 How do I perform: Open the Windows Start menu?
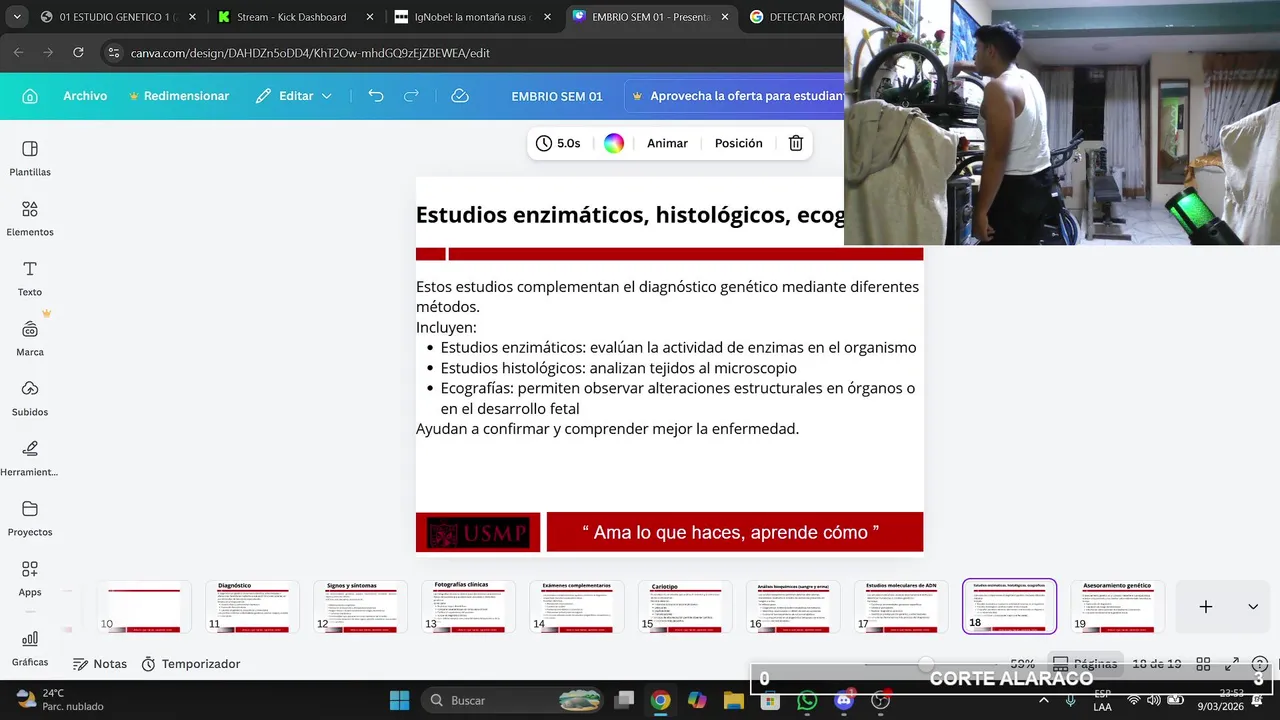pos(399,700)
